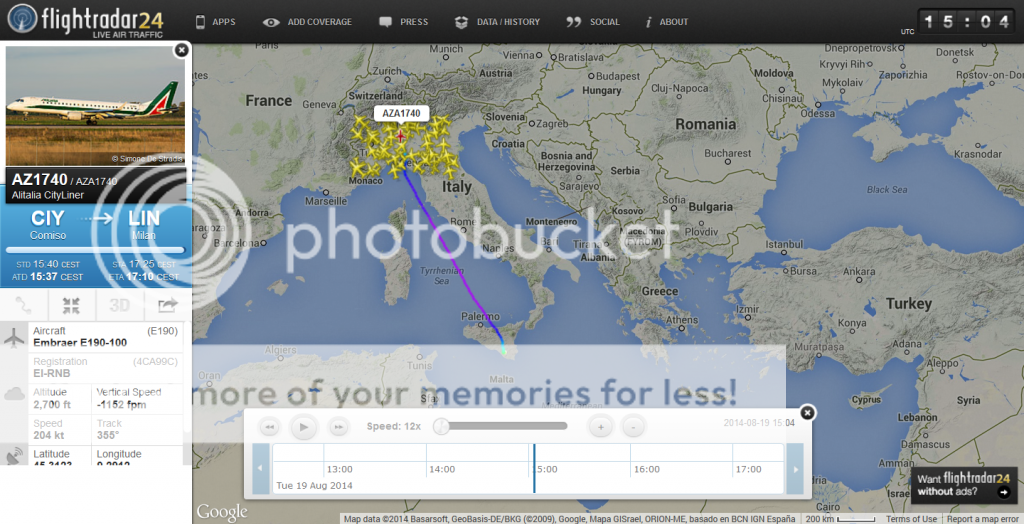This screenshot has width=1024, height=524.
Task: Open the Add Coverage menu item
Action: pyautogui.click(x=307, y=22)
